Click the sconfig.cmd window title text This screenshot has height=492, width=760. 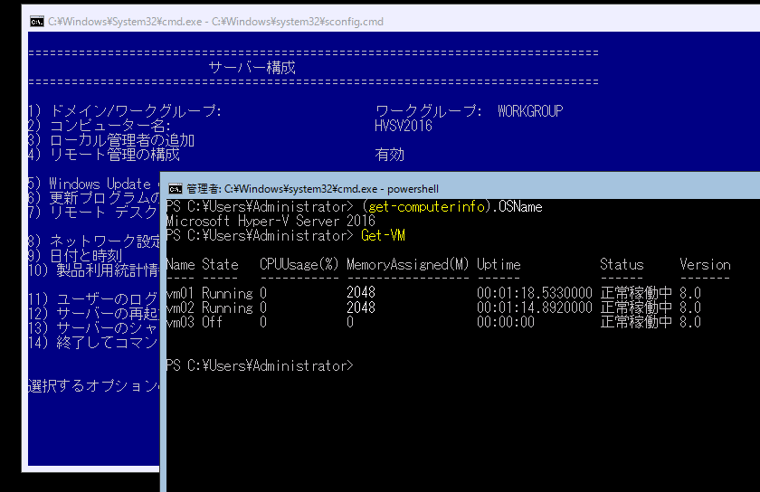pos(216,21)
